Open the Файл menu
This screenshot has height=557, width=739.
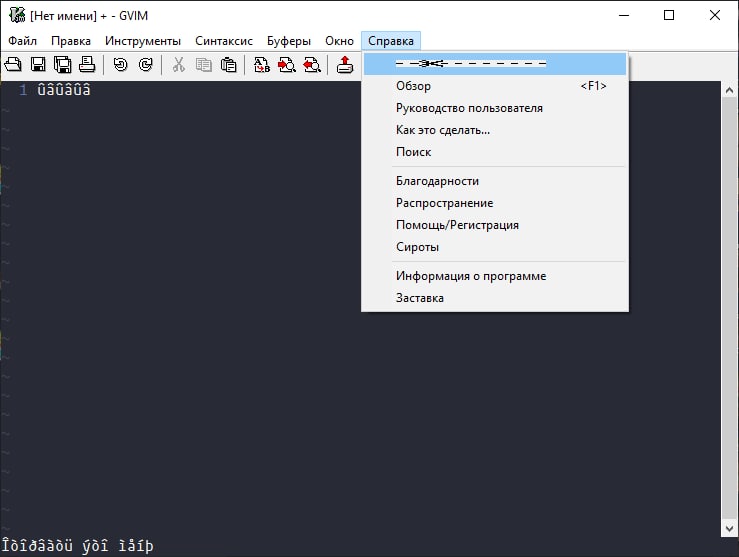(22, 41)
